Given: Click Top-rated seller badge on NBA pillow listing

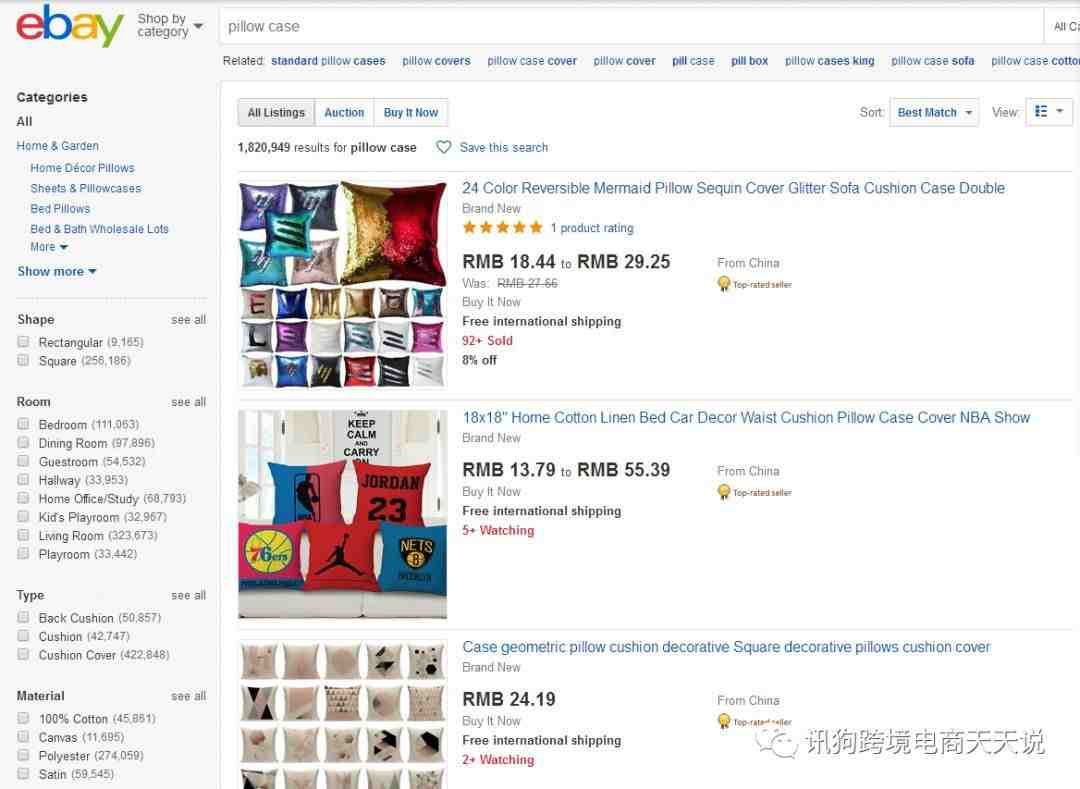Looking at the screenshot, I should pyautogui.click(x=754, y=492).
